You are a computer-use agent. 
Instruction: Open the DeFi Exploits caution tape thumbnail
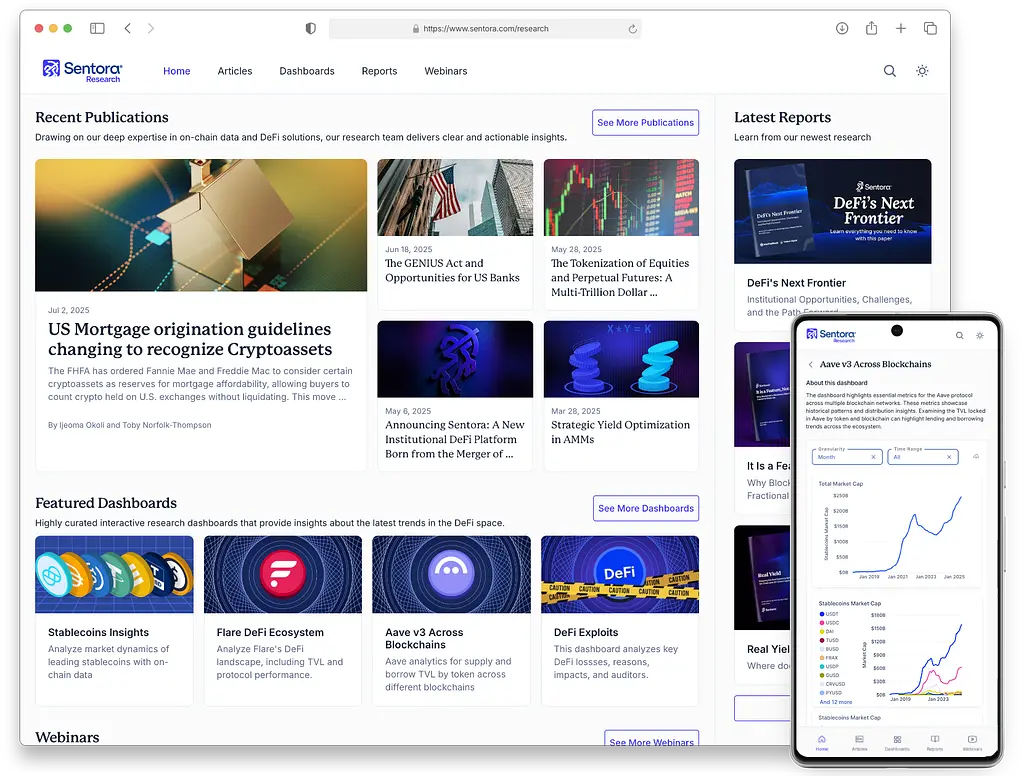[x=620, y=574]
